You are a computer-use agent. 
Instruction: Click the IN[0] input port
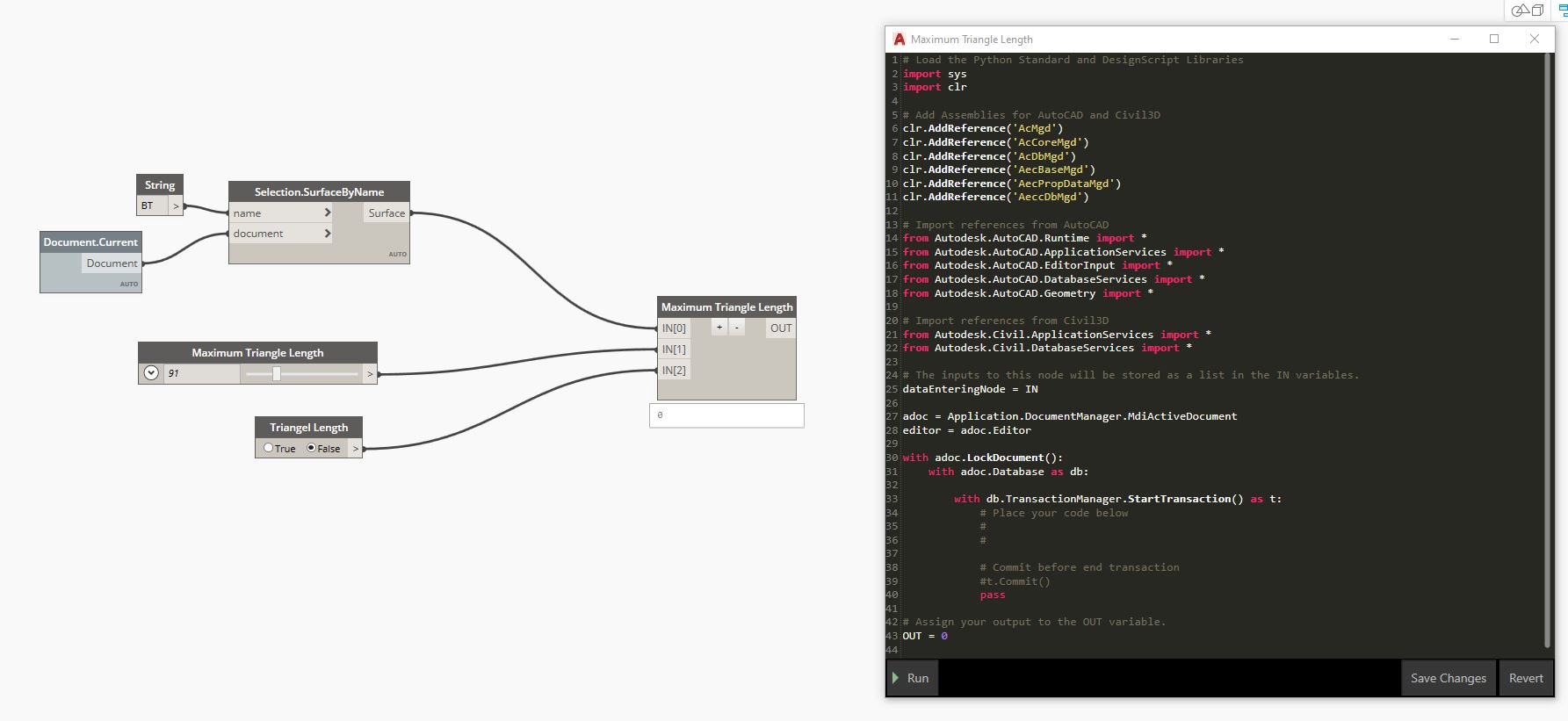pos(674,328)
